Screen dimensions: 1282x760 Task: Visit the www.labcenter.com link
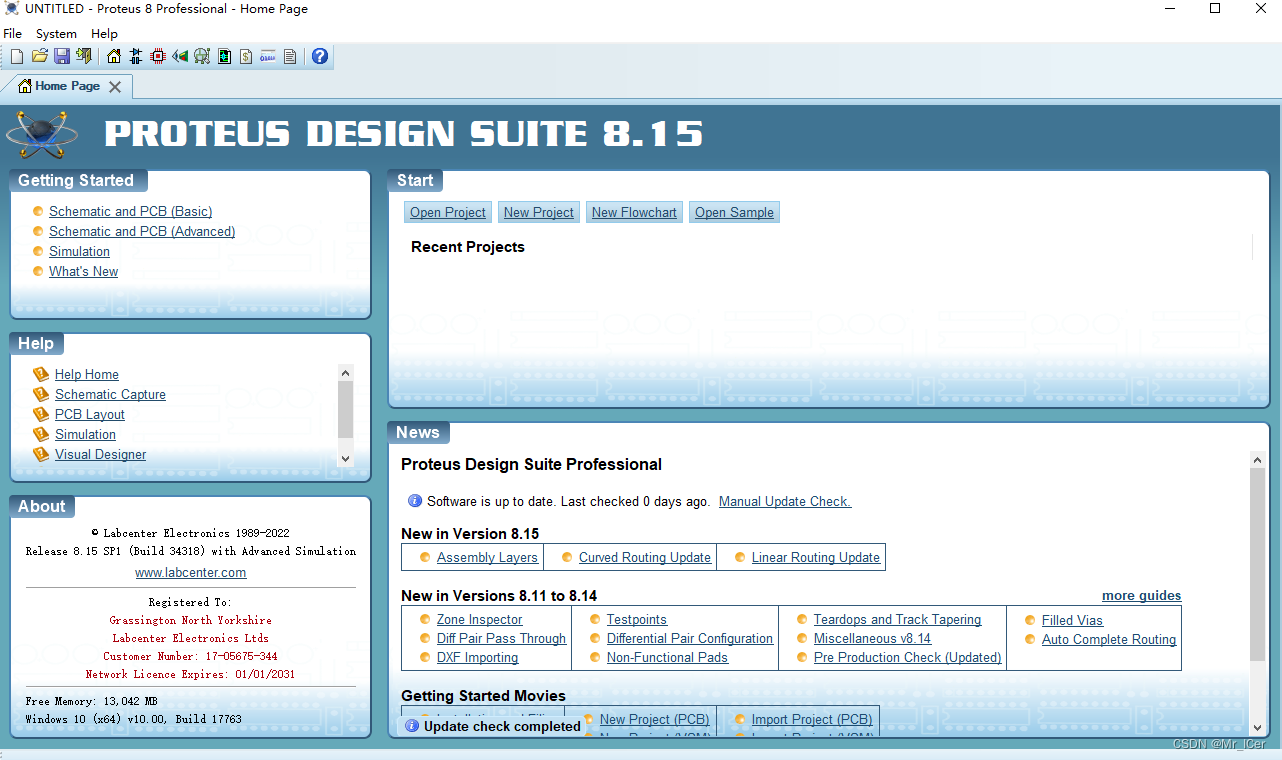(x=191, y=573)
